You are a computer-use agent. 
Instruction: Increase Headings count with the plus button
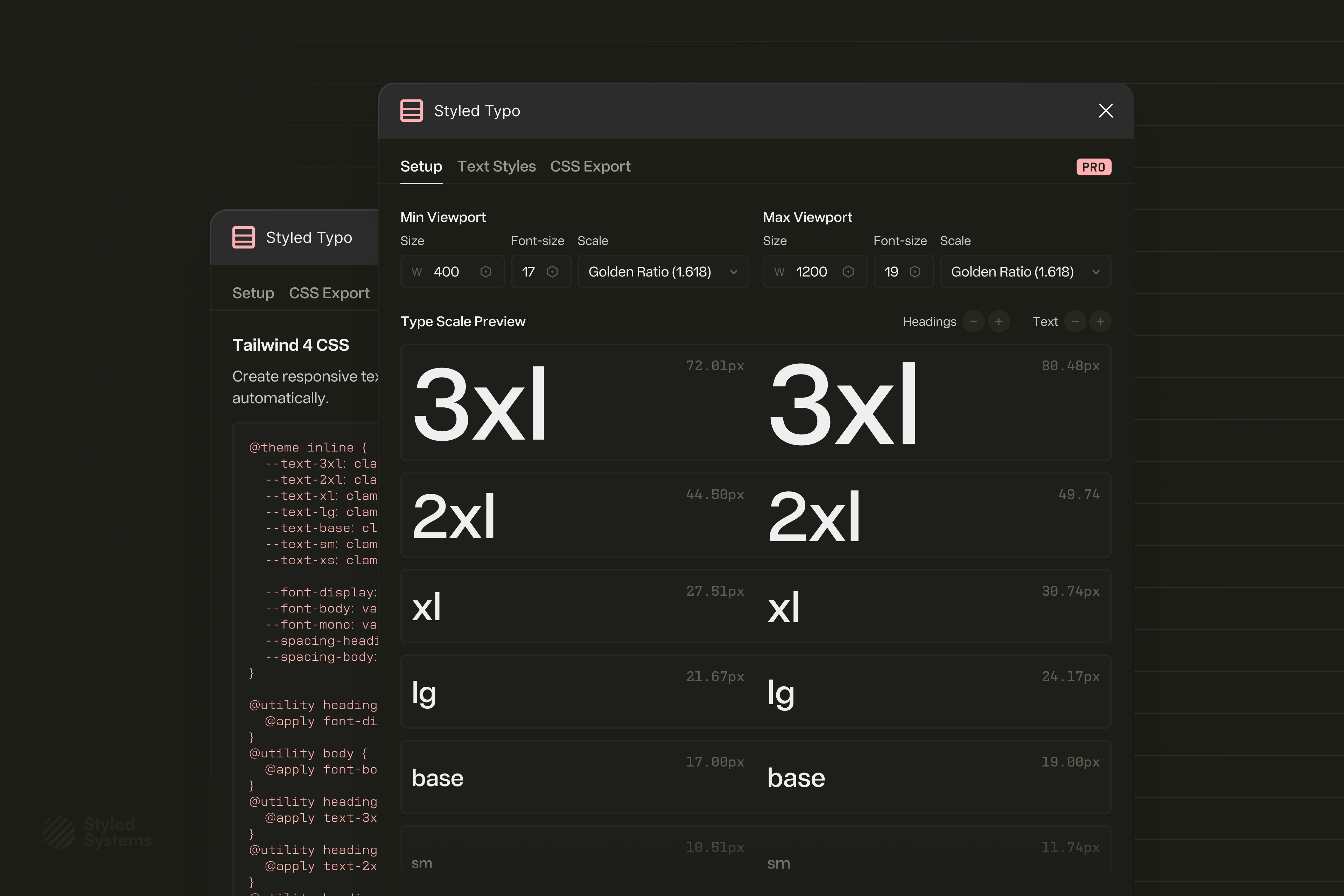pyautogui.click(x=999, y=322)
